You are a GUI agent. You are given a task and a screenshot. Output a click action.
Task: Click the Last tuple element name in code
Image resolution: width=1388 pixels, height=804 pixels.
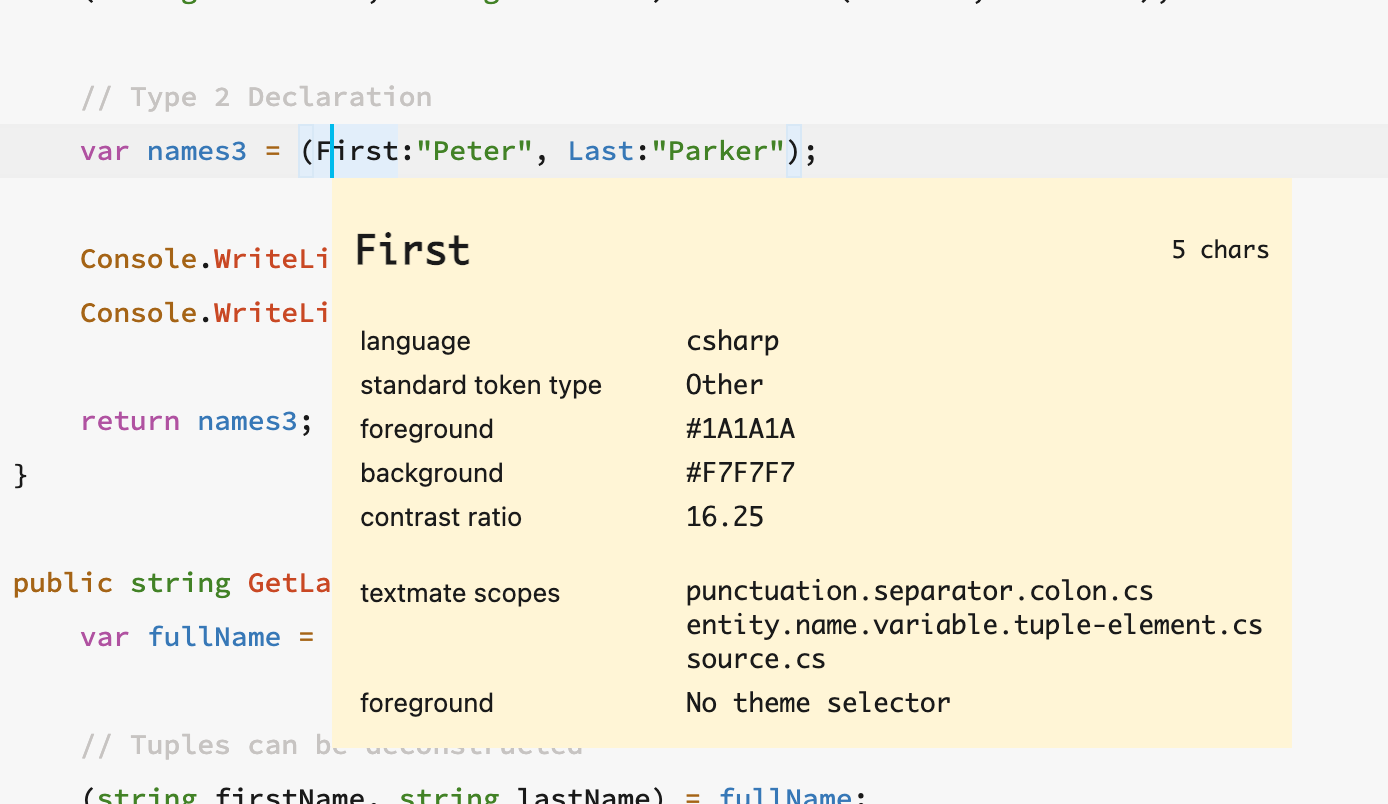(599, 151)
